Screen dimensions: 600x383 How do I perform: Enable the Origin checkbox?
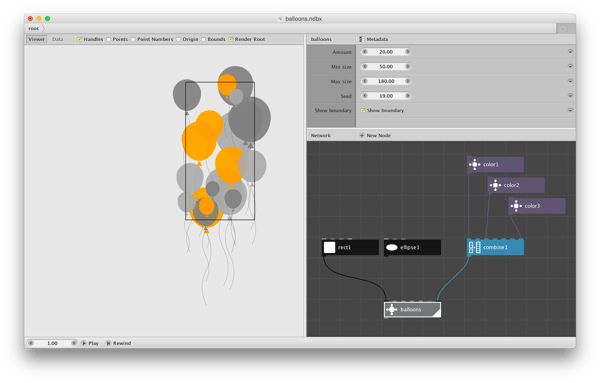(x=178, y=39)
